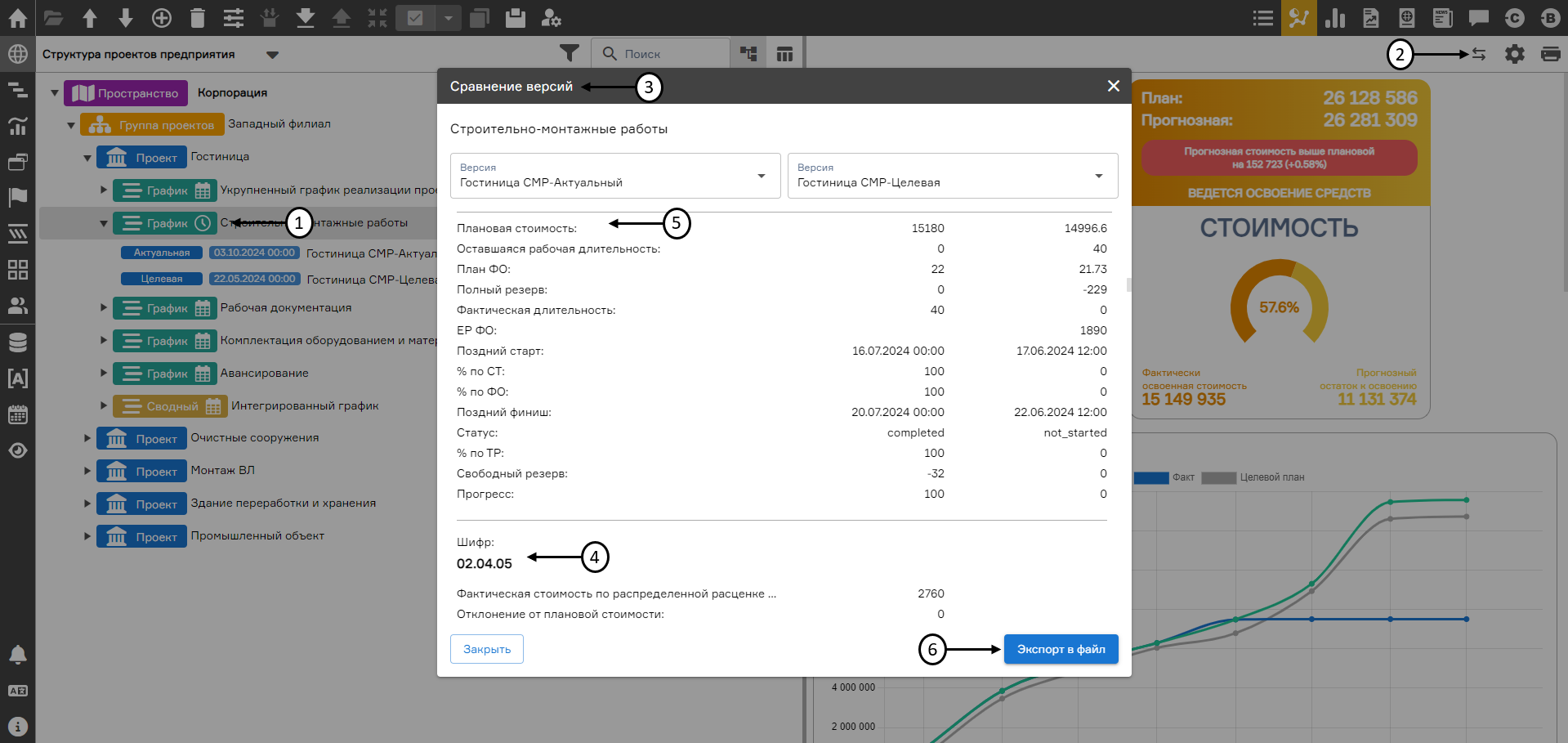1568x743 pixels.
Task: Open the filter funnel icon
Action: point(570,53)
